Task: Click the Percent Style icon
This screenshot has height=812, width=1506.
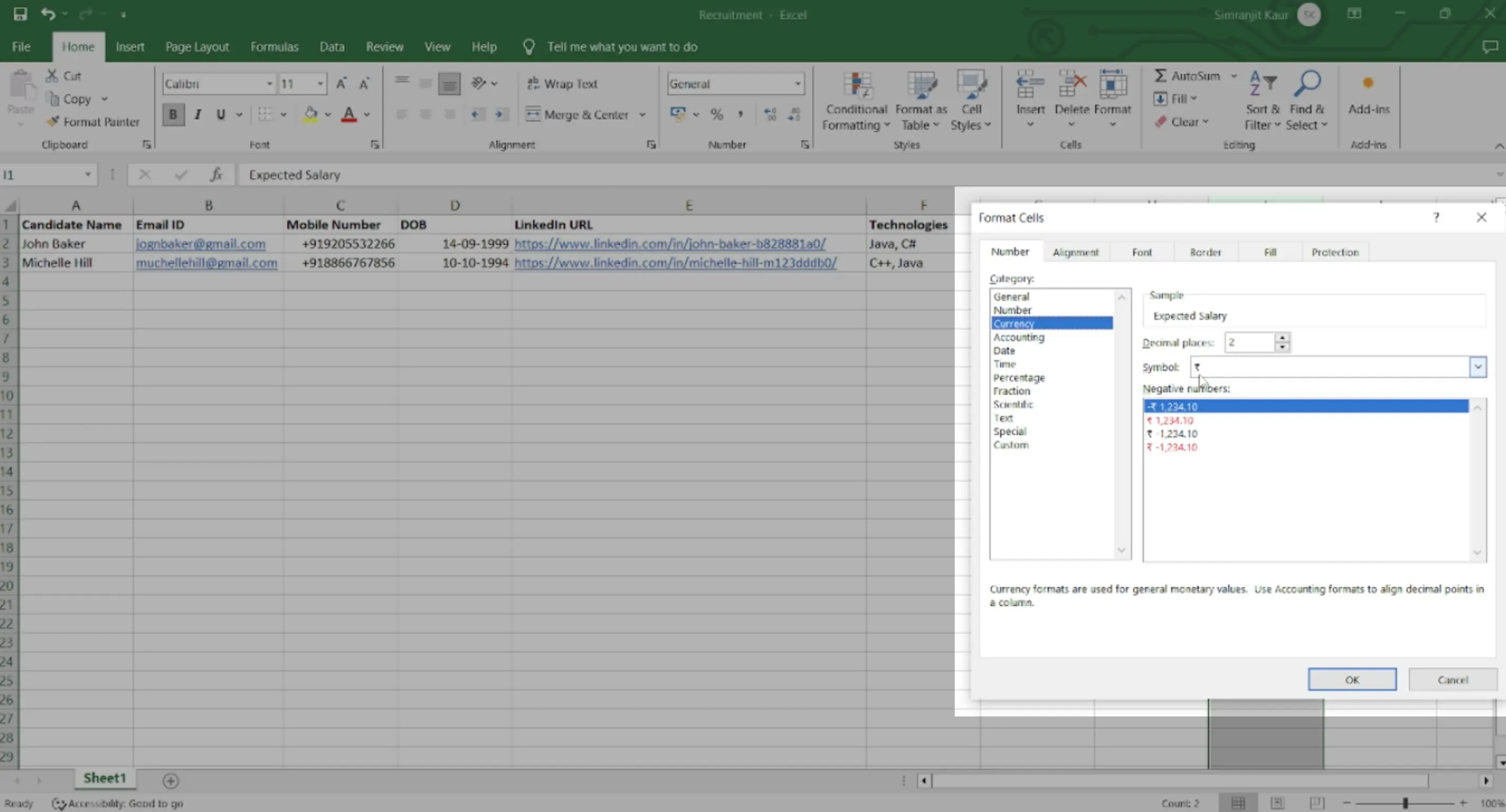Action: click(x=717, y=115)
